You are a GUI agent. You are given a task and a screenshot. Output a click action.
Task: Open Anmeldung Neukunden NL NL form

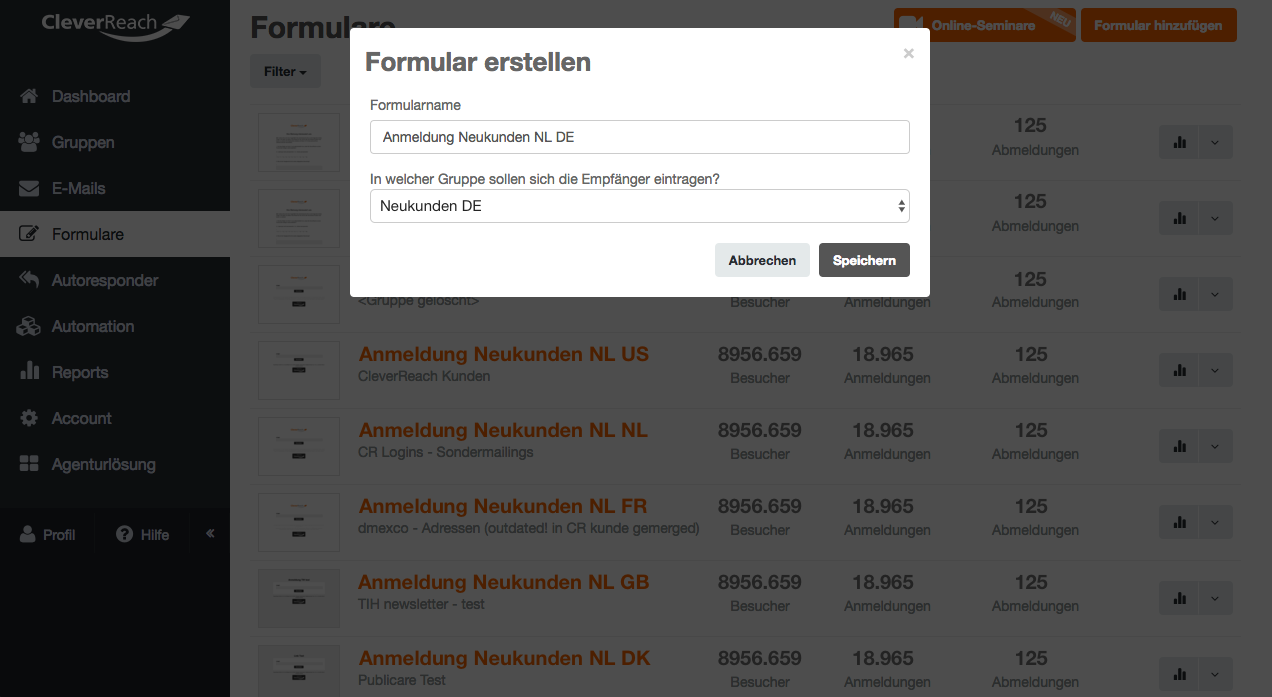503,430
